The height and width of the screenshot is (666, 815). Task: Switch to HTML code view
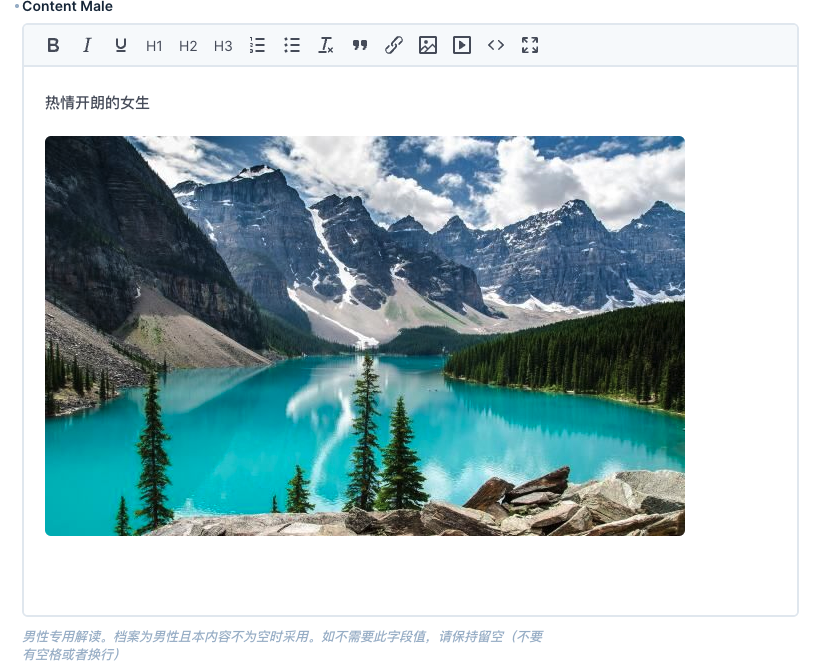(496, 45)
